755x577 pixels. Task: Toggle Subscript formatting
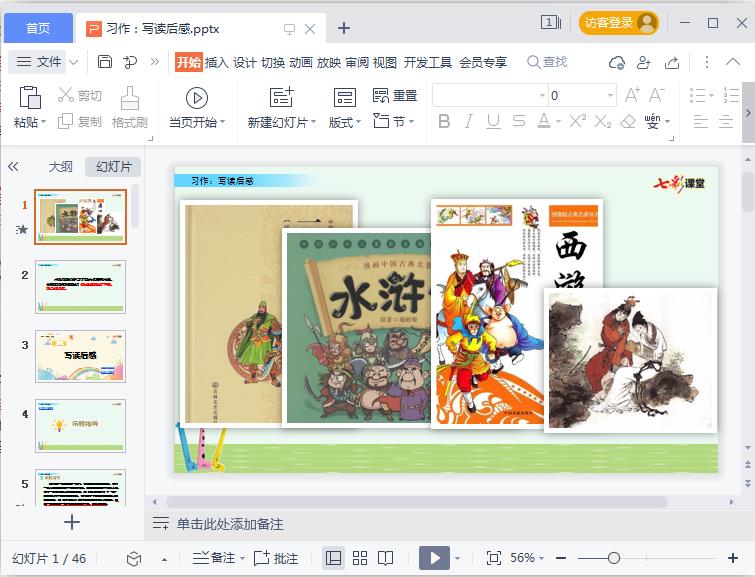point(602,121)
